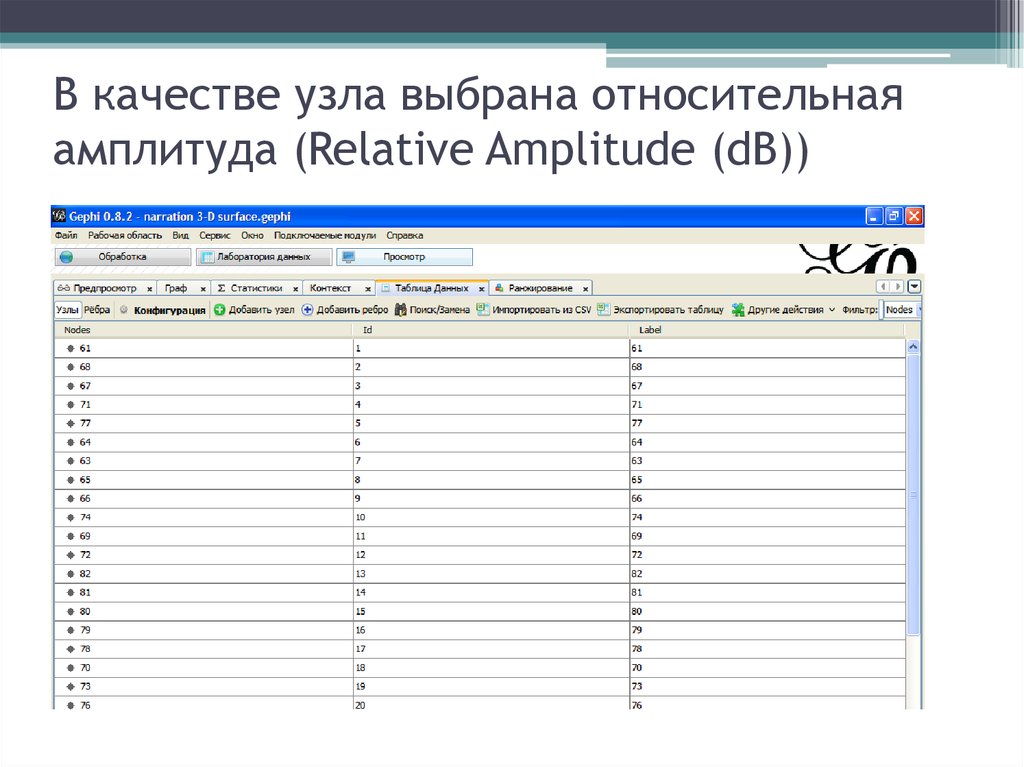Open Поиск/Замена dialog icon
Screen dimensions: 1024x767
click(402, 309)
